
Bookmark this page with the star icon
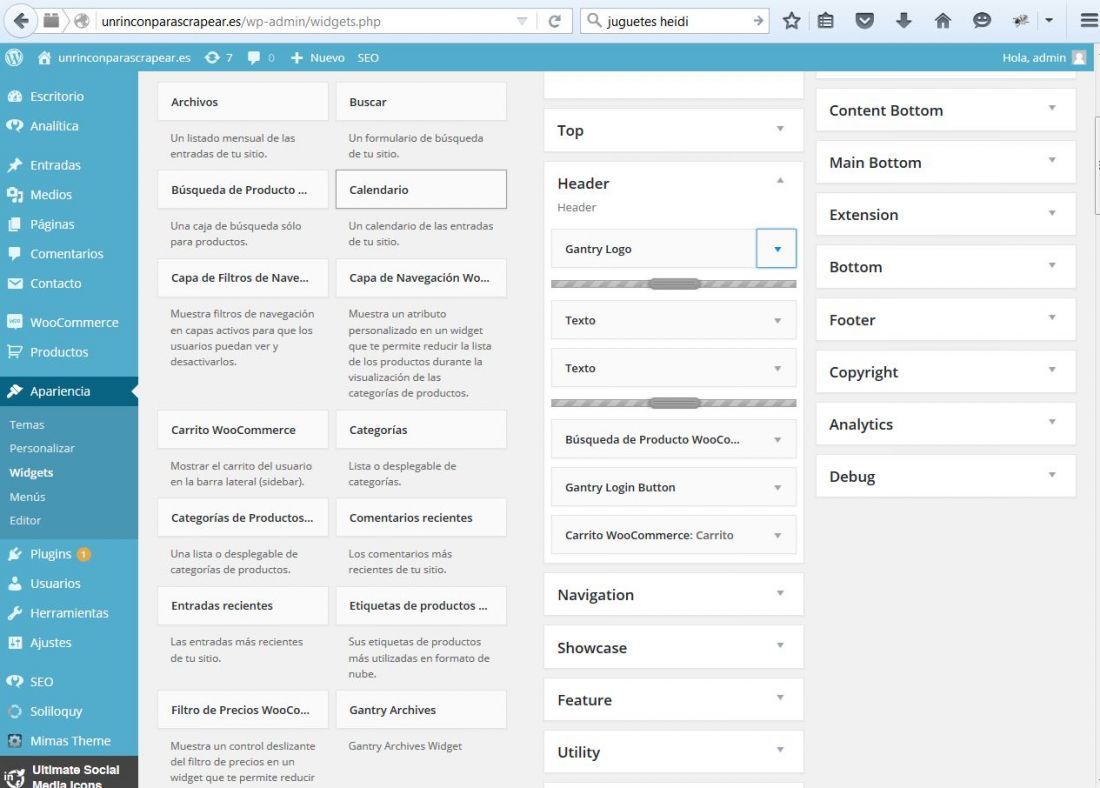[791, 21]
